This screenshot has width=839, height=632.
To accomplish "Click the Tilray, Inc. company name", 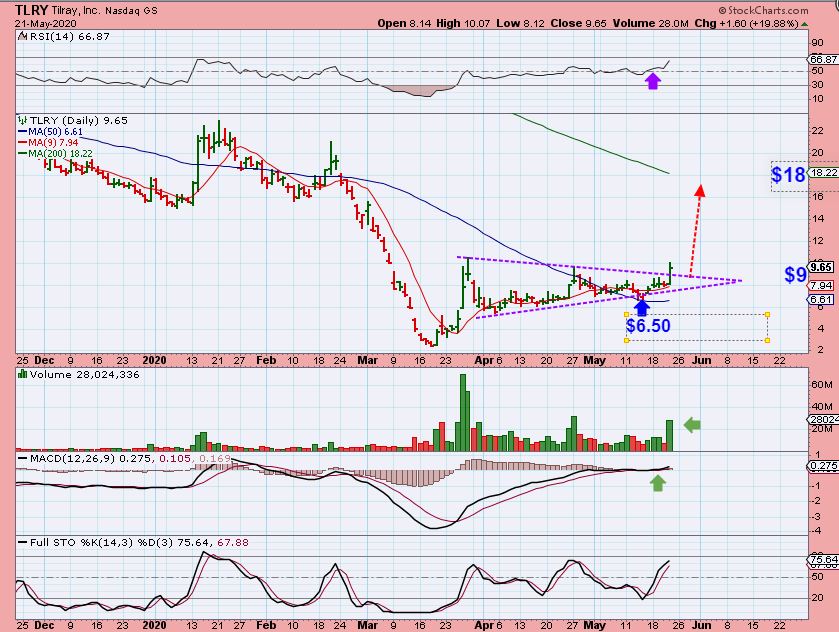I will [x=77, y=11].
